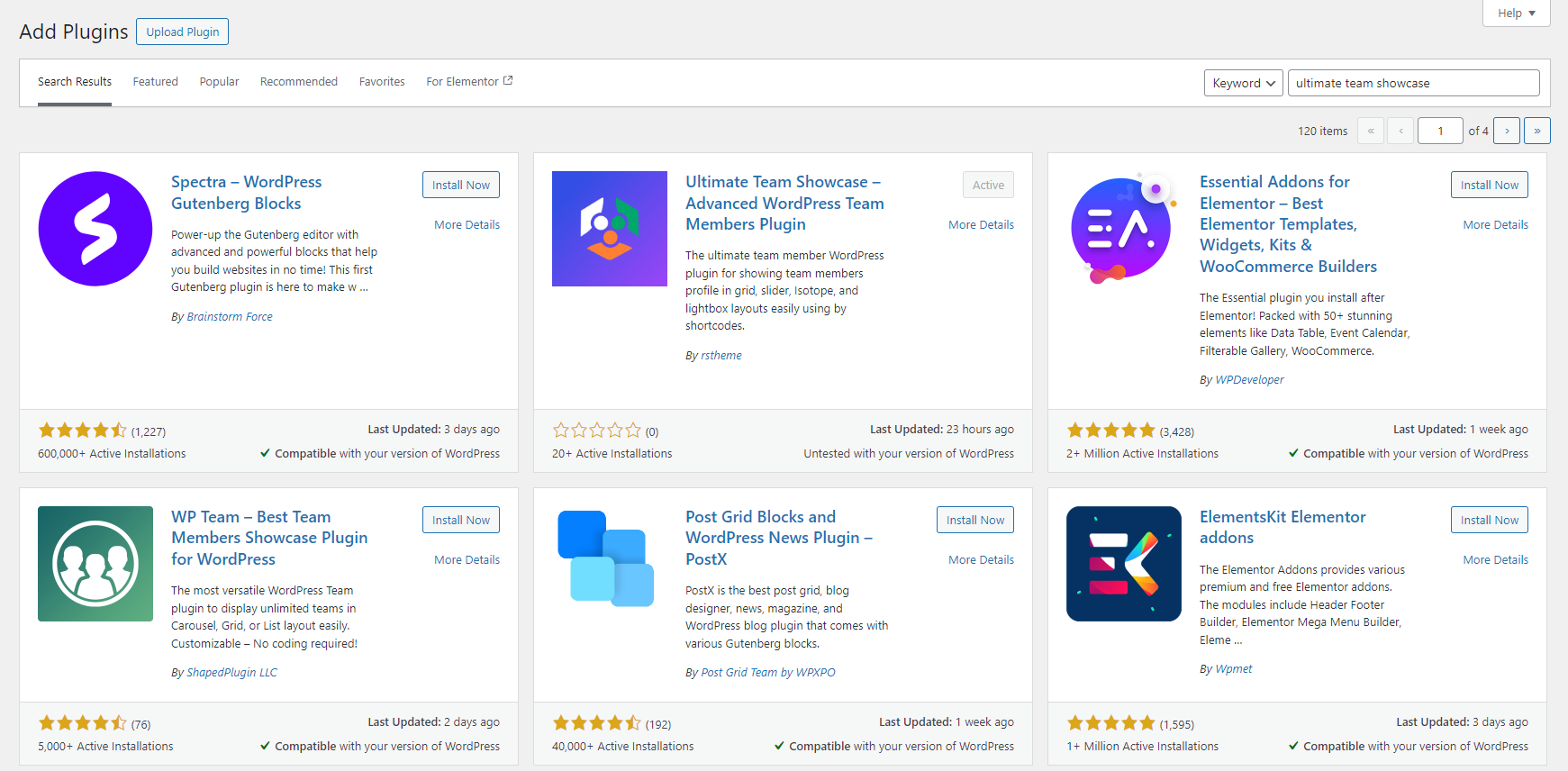Click the Essential Addons EA logo icon
Viewport: 1568px width, 771px height.
[x=1124, y=229]
